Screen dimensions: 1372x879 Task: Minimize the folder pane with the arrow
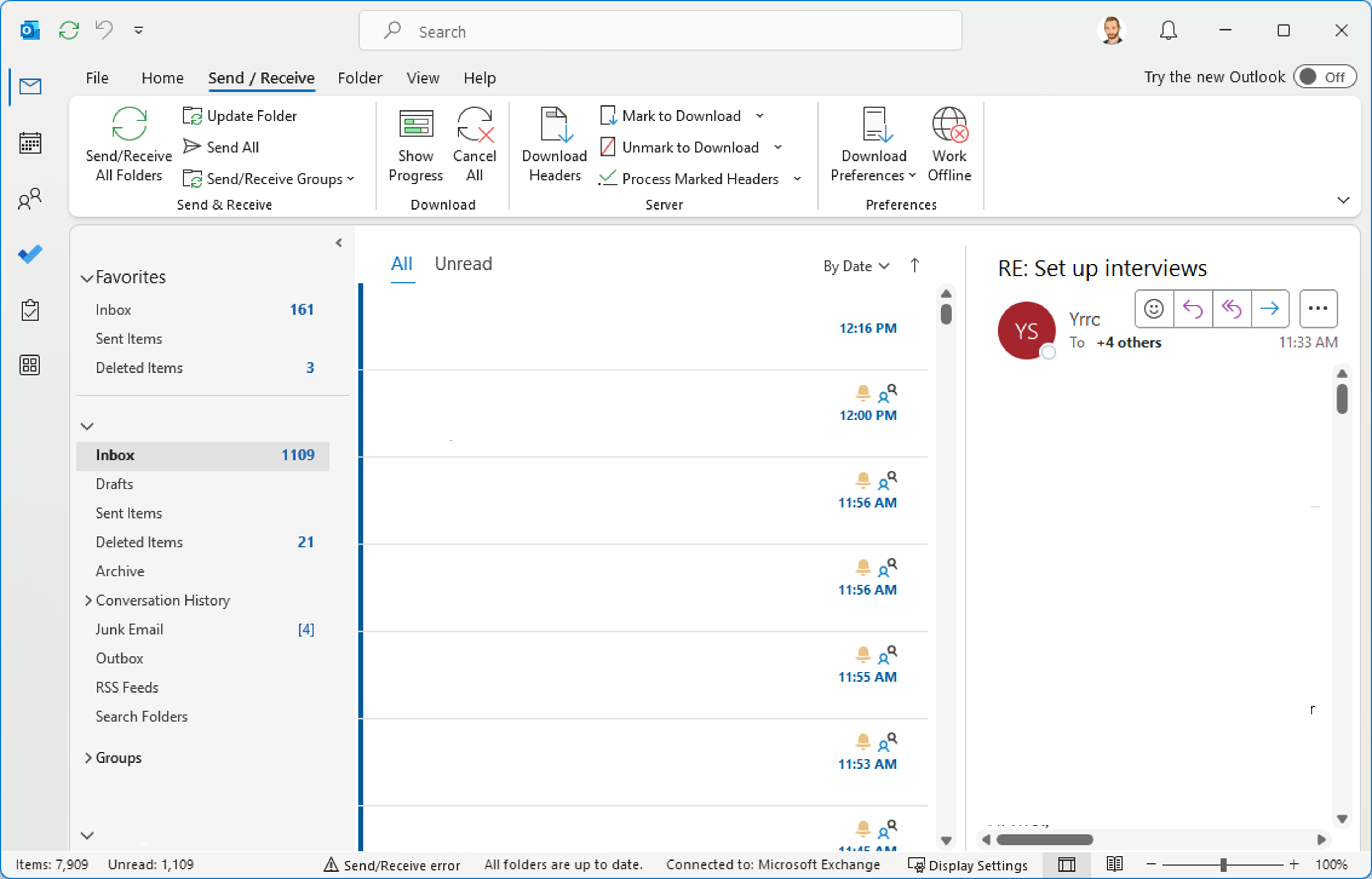[x=339, y=243]
